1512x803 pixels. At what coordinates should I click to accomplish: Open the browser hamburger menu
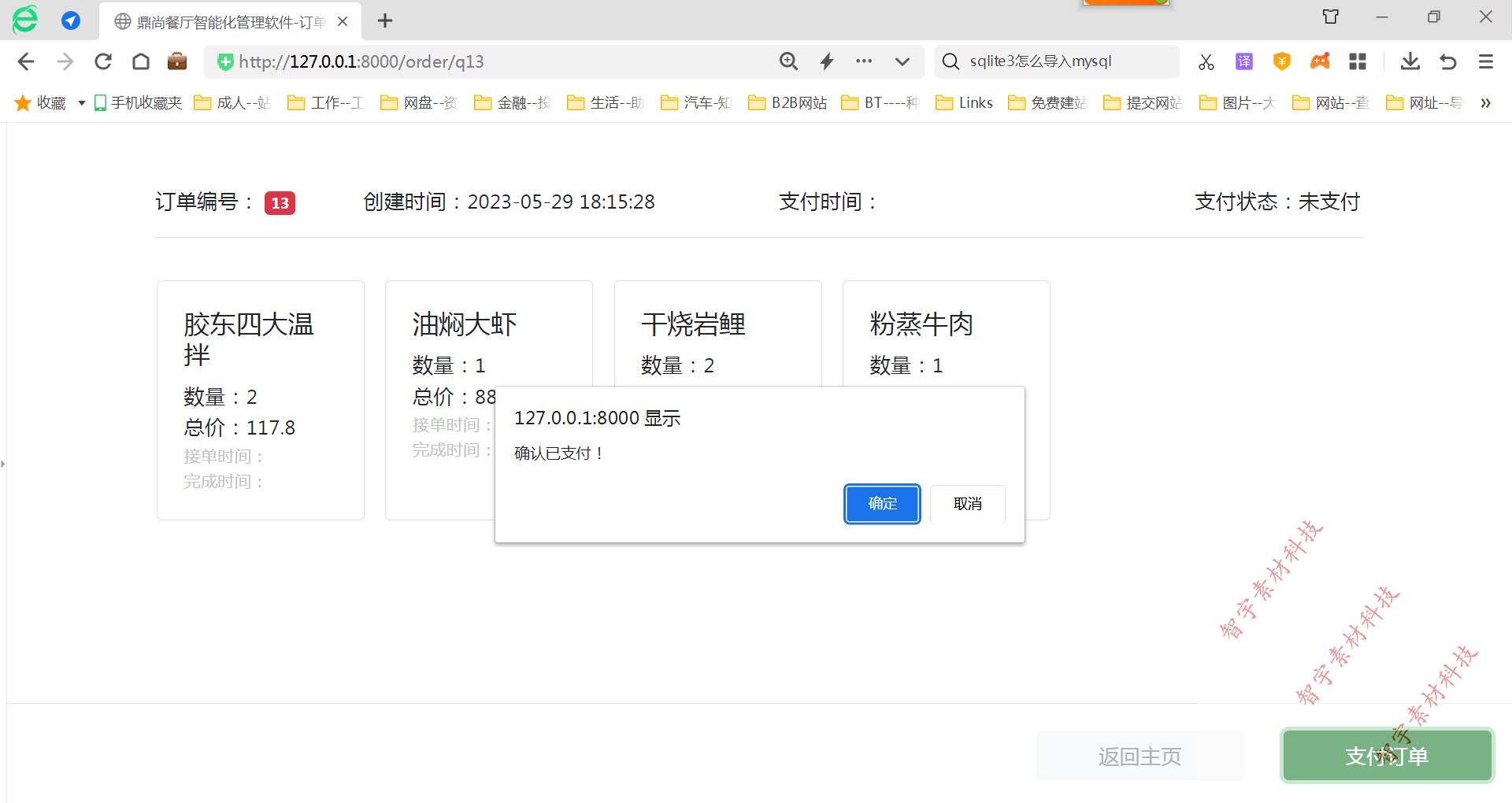(x=1486, y=61)
